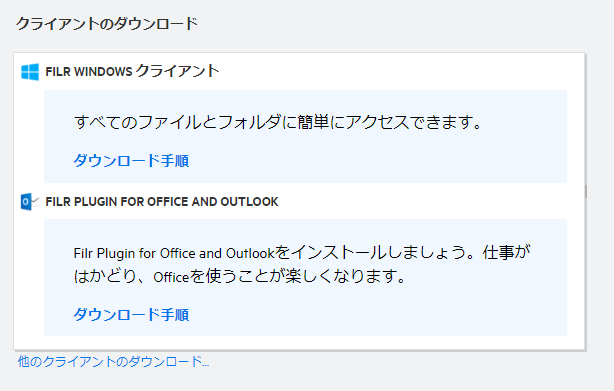Click the word OUTLOOK in the second heading
The image size is (614, 391).
(x=249, y=202)
